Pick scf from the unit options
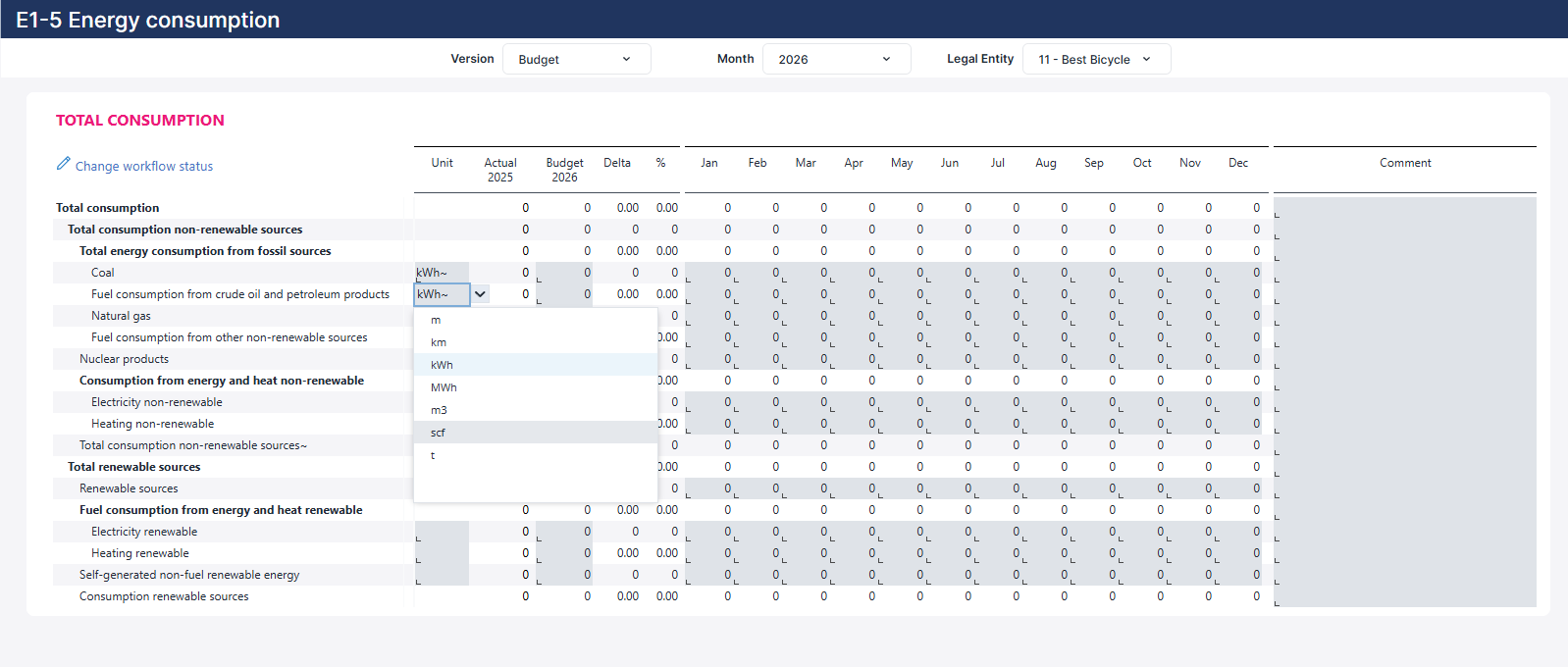This screenshot has height=667, width=1568. coord(536,433)
